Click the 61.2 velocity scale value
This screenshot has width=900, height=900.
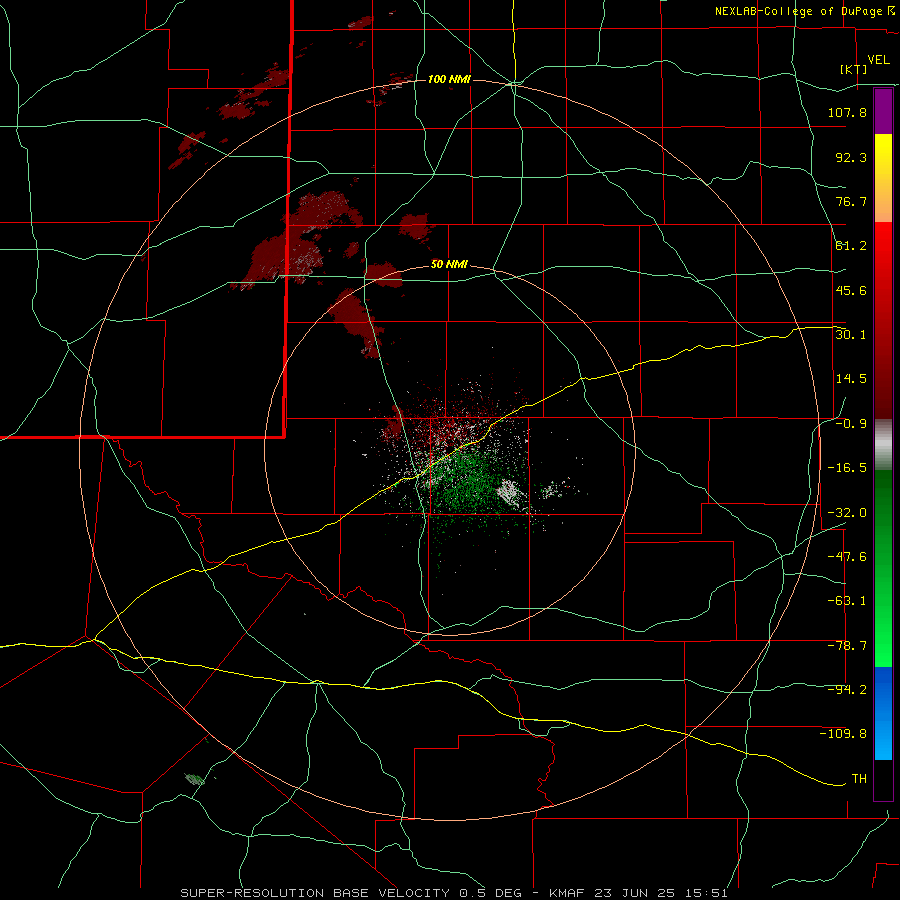click(x=851, y=246)
